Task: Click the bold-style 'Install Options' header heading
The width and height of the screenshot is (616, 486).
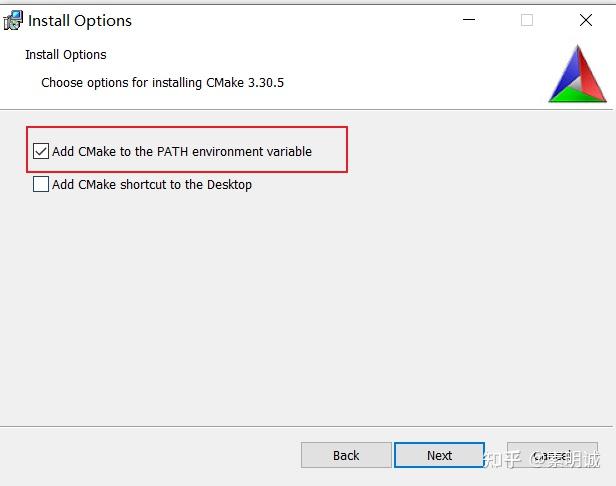Action: pos(66,54)
